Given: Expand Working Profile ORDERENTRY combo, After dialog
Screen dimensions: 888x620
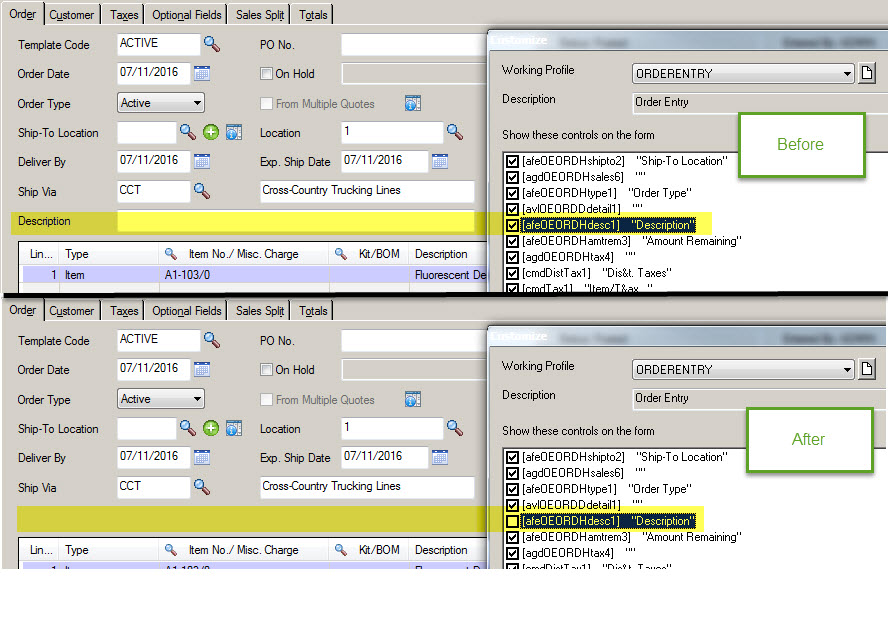Looking at the screenshot, I should click(847, 370).
